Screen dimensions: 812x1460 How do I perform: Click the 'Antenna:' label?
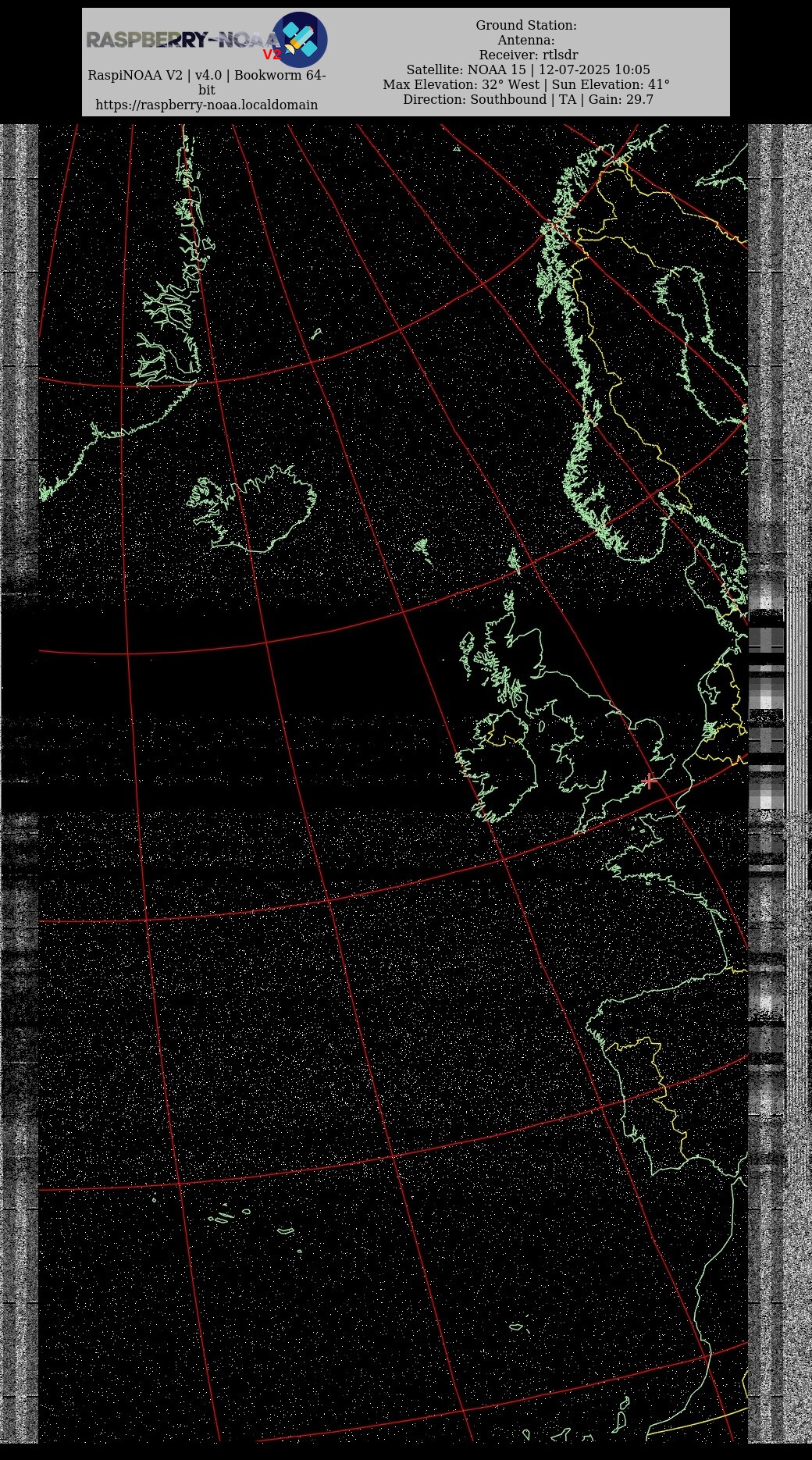526,41
